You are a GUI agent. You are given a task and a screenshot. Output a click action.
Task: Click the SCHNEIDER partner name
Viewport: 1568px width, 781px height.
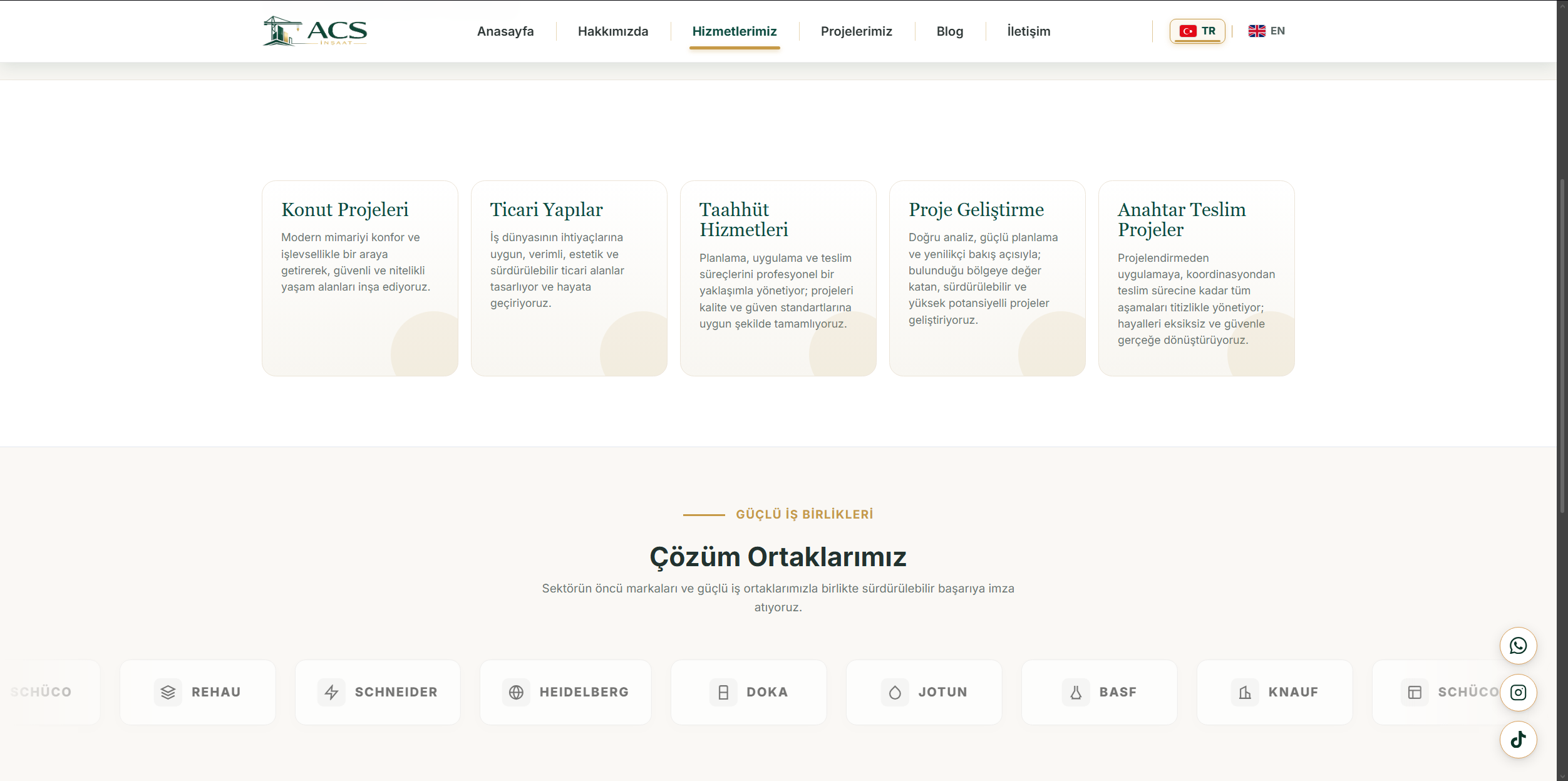pos(396,692)
